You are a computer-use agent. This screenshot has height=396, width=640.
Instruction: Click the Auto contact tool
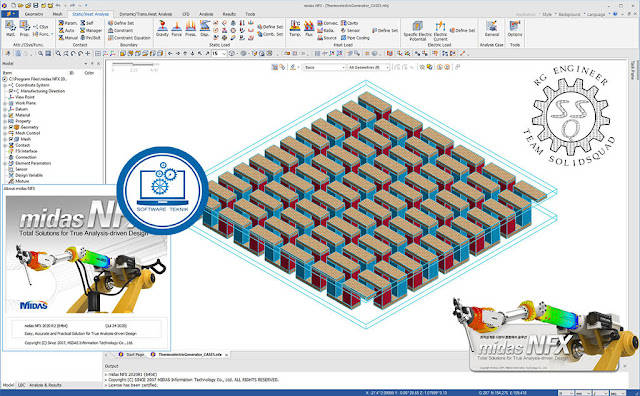click(67, 31)
